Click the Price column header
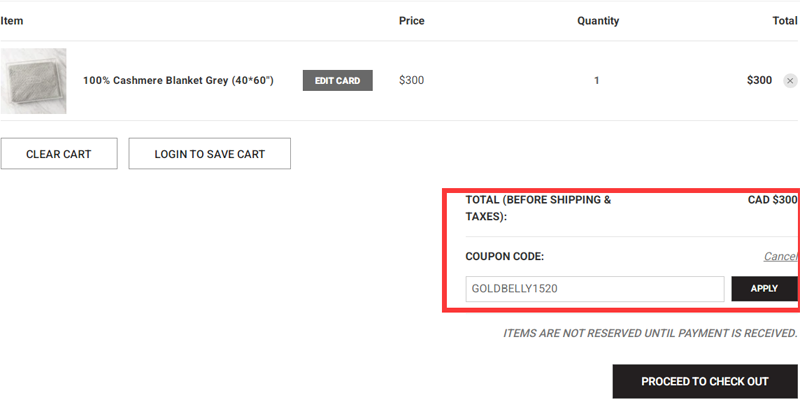The image size is (800, 400). click(411, 21)
